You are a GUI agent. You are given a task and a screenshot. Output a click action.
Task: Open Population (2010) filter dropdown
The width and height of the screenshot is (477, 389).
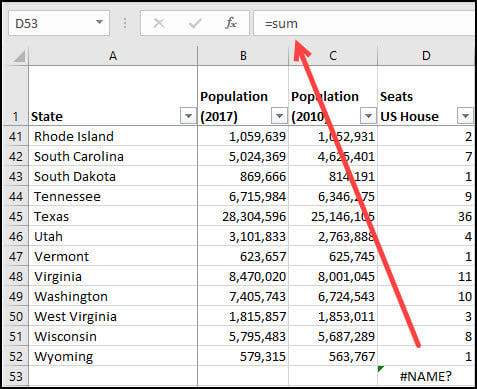(368, 116)
